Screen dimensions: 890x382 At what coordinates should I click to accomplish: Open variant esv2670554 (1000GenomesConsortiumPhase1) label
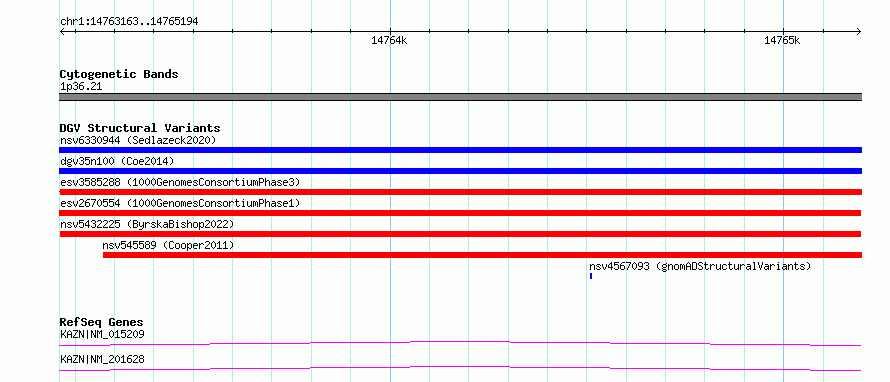(x=180, y=203)
